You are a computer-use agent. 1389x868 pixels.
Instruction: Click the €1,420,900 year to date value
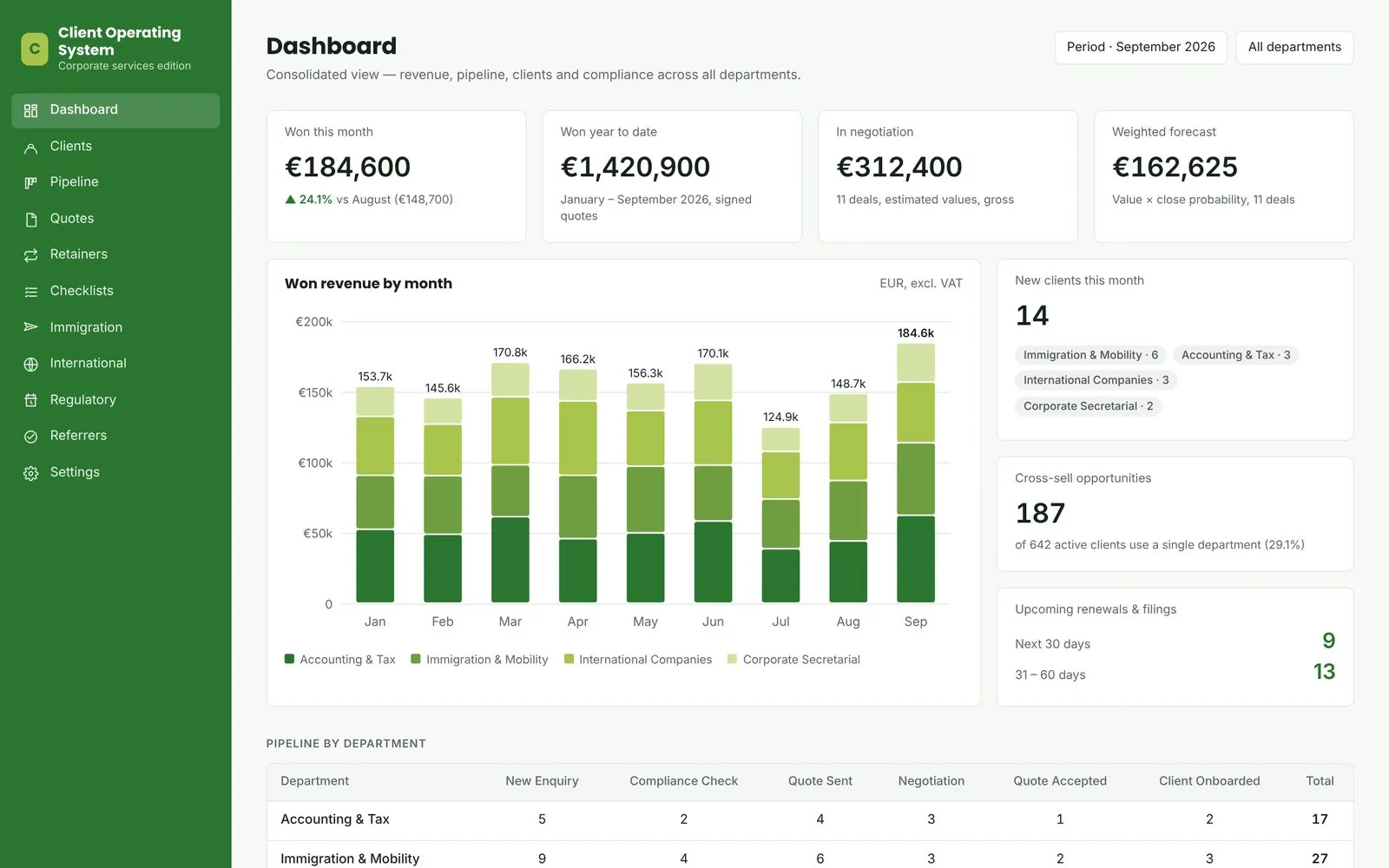tap(635, 167)
